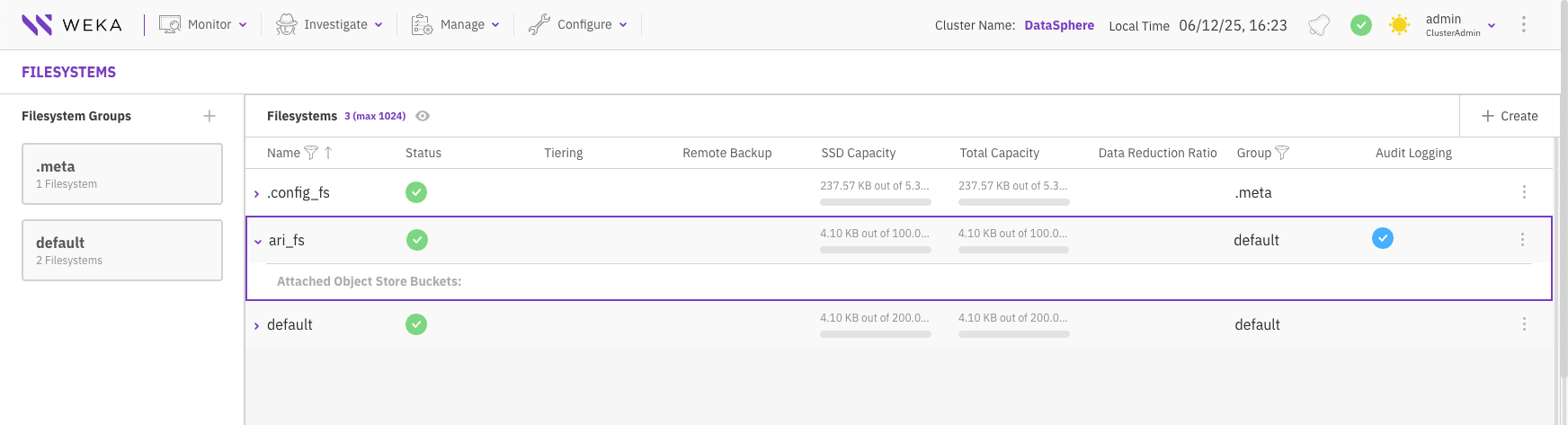Select the default filesystem group card
This screenshot has height=425, width=1568.
(122, 250)
